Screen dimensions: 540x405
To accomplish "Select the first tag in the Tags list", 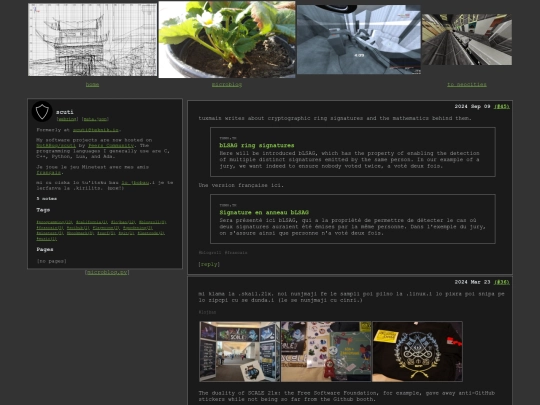I will coord(54,222).
